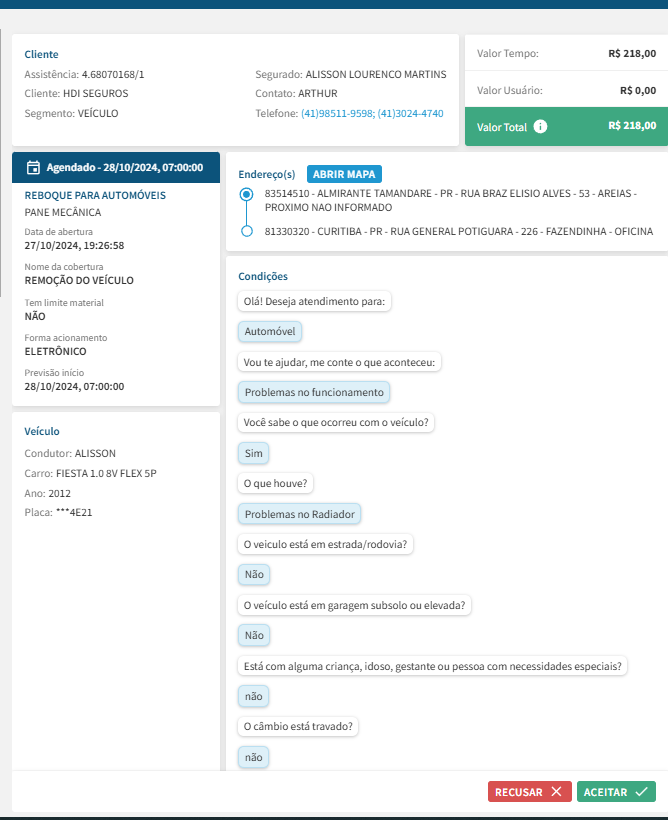Select the destination address circle marker

point(247,232)
